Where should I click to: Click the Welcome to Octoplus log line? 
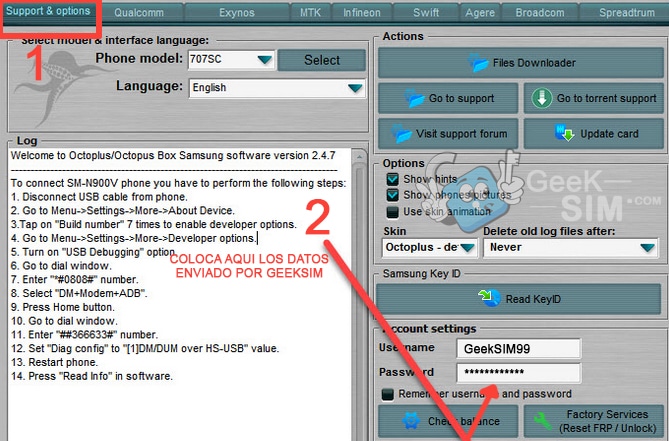coord(173,155)
